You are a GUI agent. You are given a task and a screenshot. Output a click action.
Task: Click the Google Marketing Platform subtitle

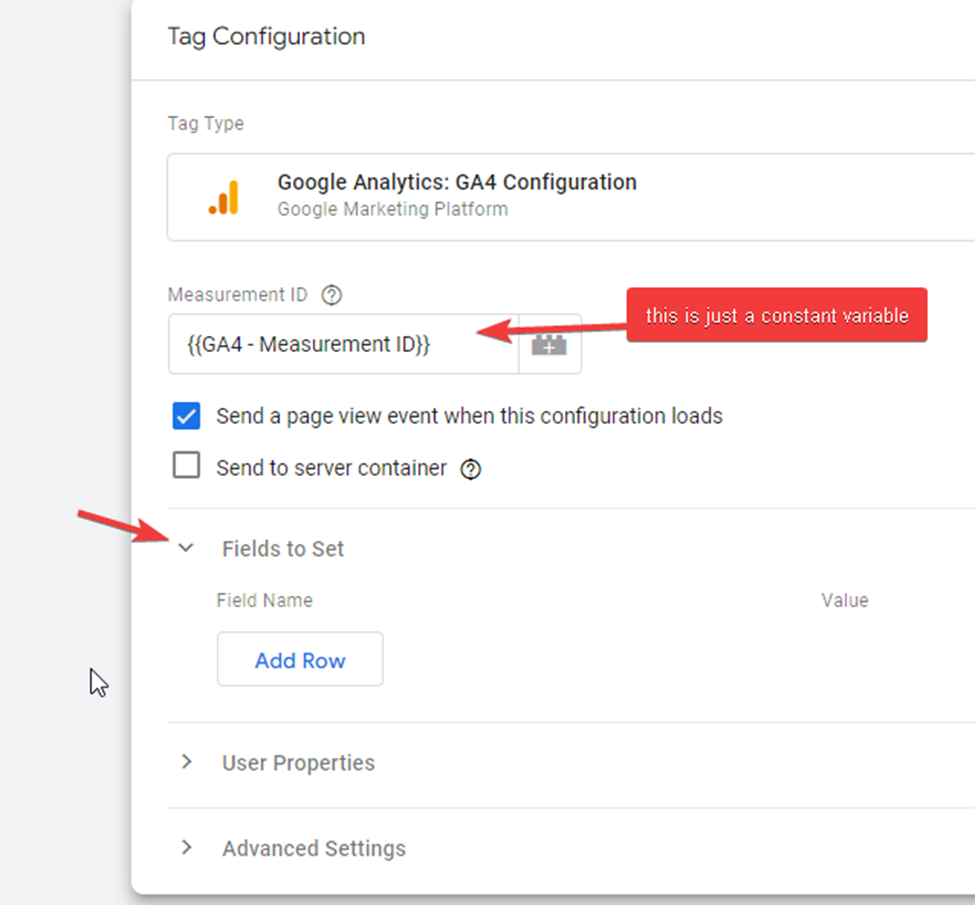392,210
